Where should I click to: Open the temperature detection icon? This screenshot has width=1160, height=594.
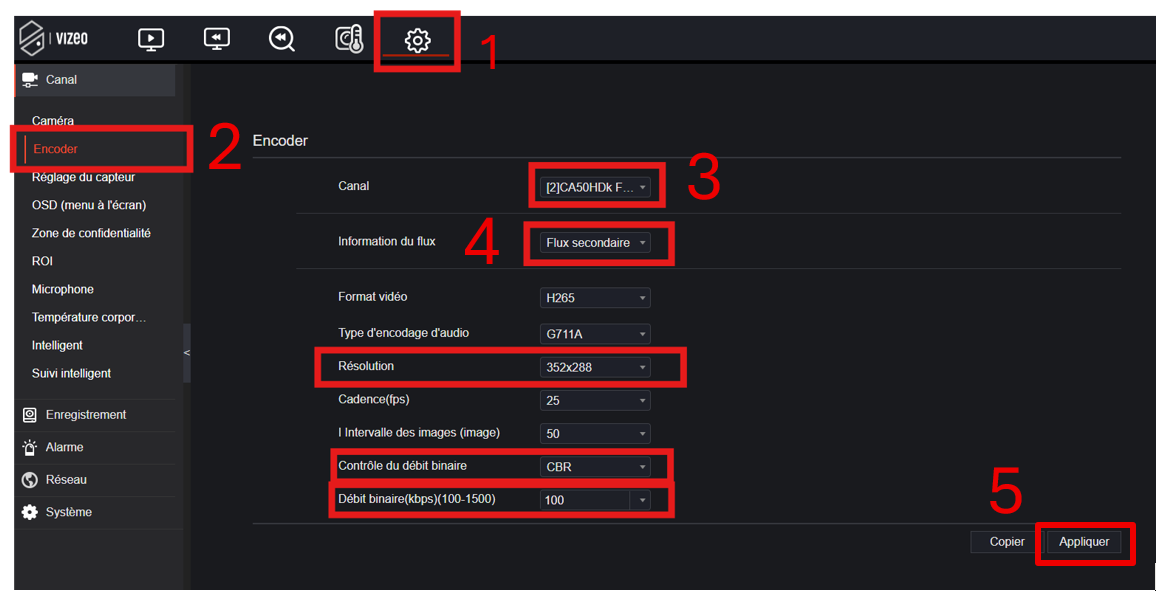349,39
